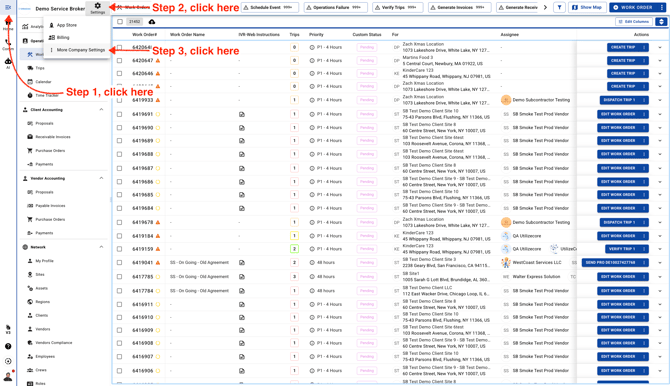The image size is (670, 386).
Task: Open the Generate Invoices quick filter
Action: pos(460,7)
